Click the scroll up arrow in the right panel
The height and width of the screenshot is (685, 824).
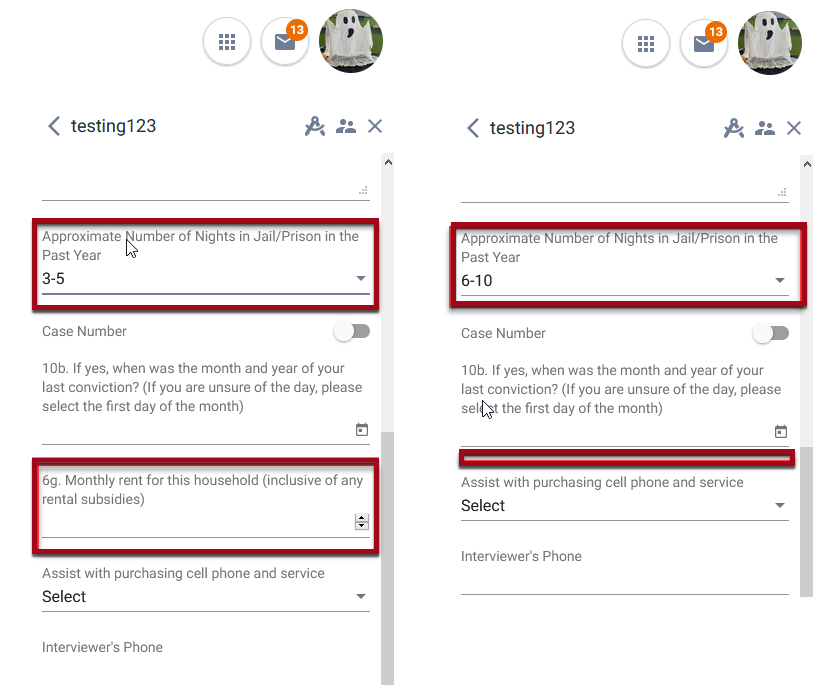(807, 164)
